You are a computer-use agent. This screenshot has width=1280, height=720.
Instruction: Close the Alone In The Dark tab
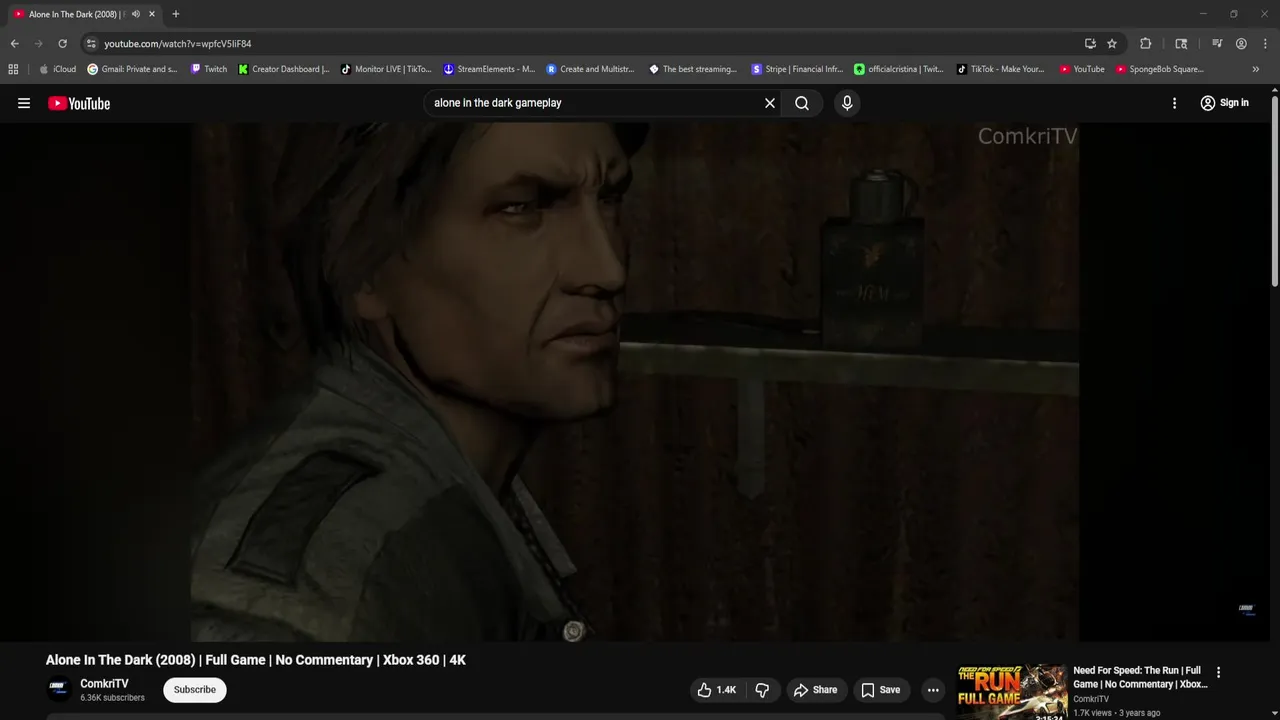[x=152, y=14]
